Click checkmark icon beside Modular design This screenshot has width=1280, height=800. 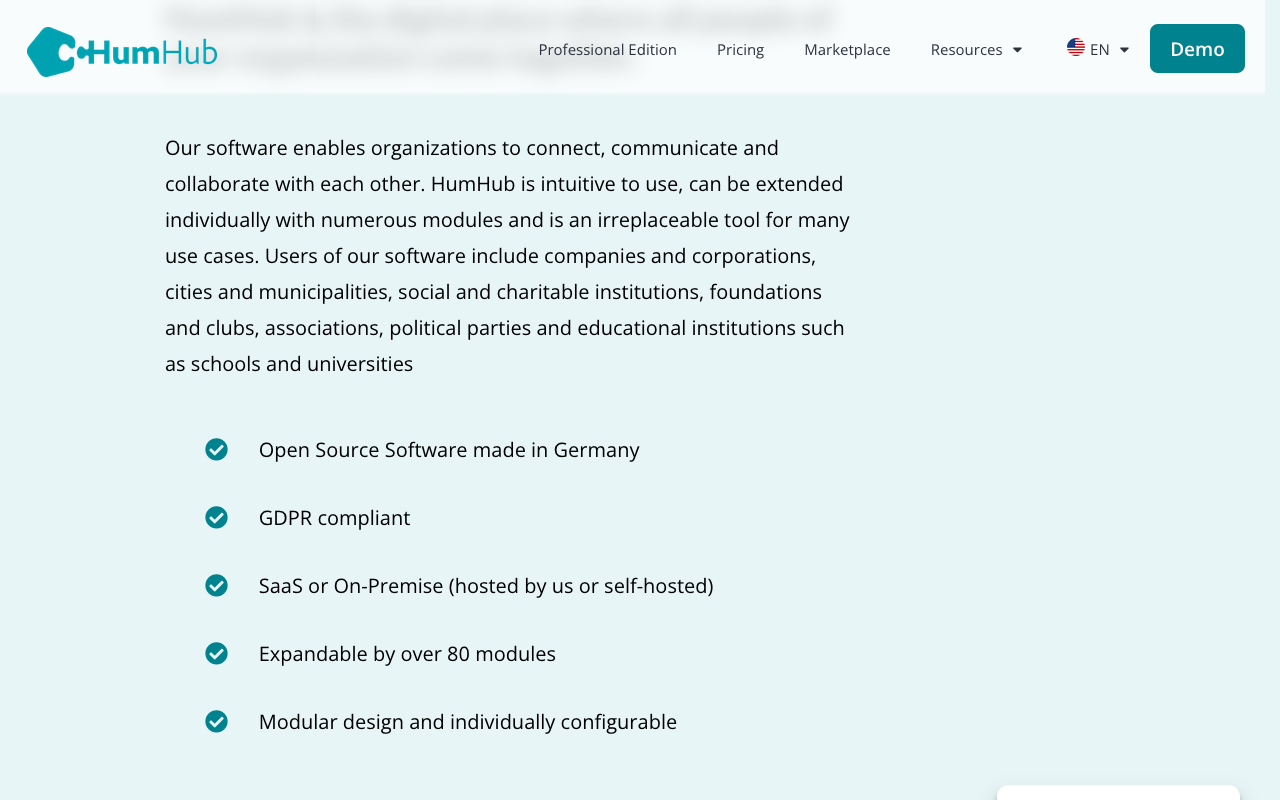point(216,722)
